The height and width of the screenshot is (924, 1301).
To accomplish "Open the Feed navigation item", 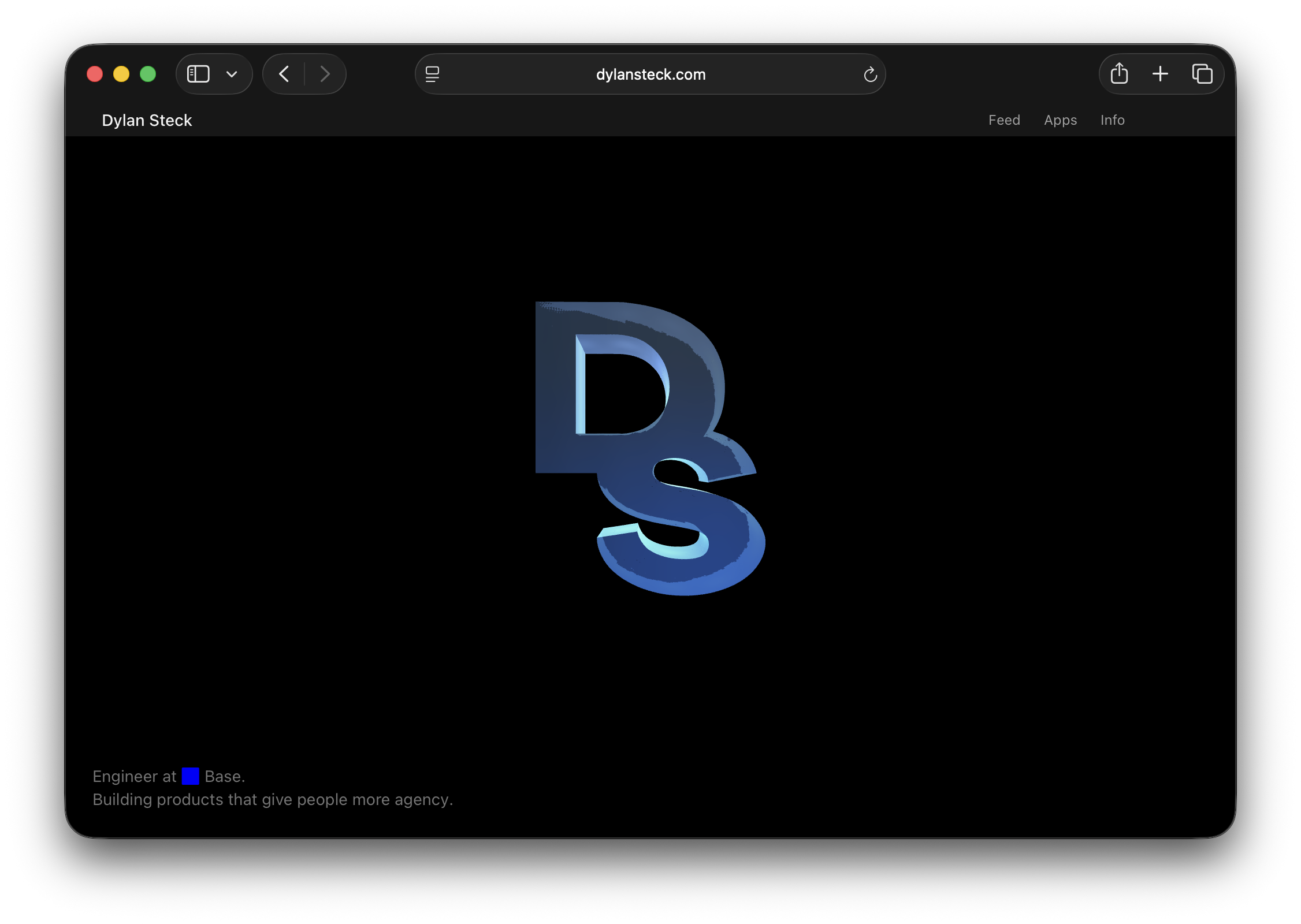I will point(1004,120).
